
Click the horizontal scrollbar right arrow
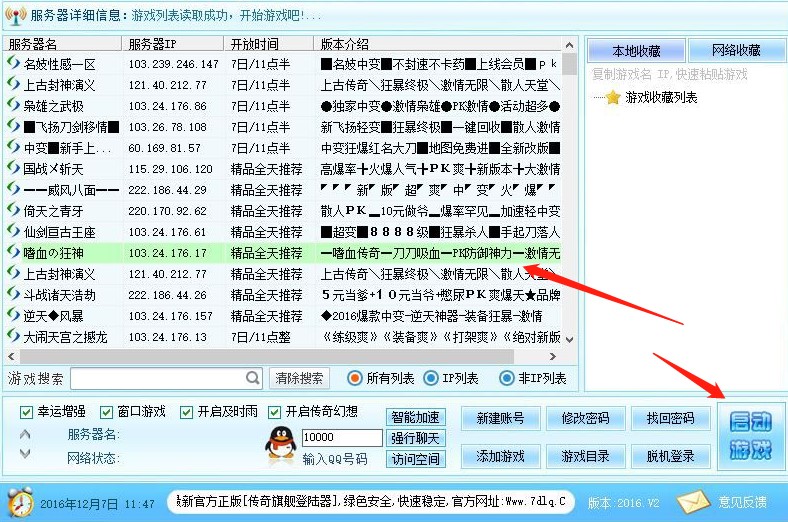(553, 356)
